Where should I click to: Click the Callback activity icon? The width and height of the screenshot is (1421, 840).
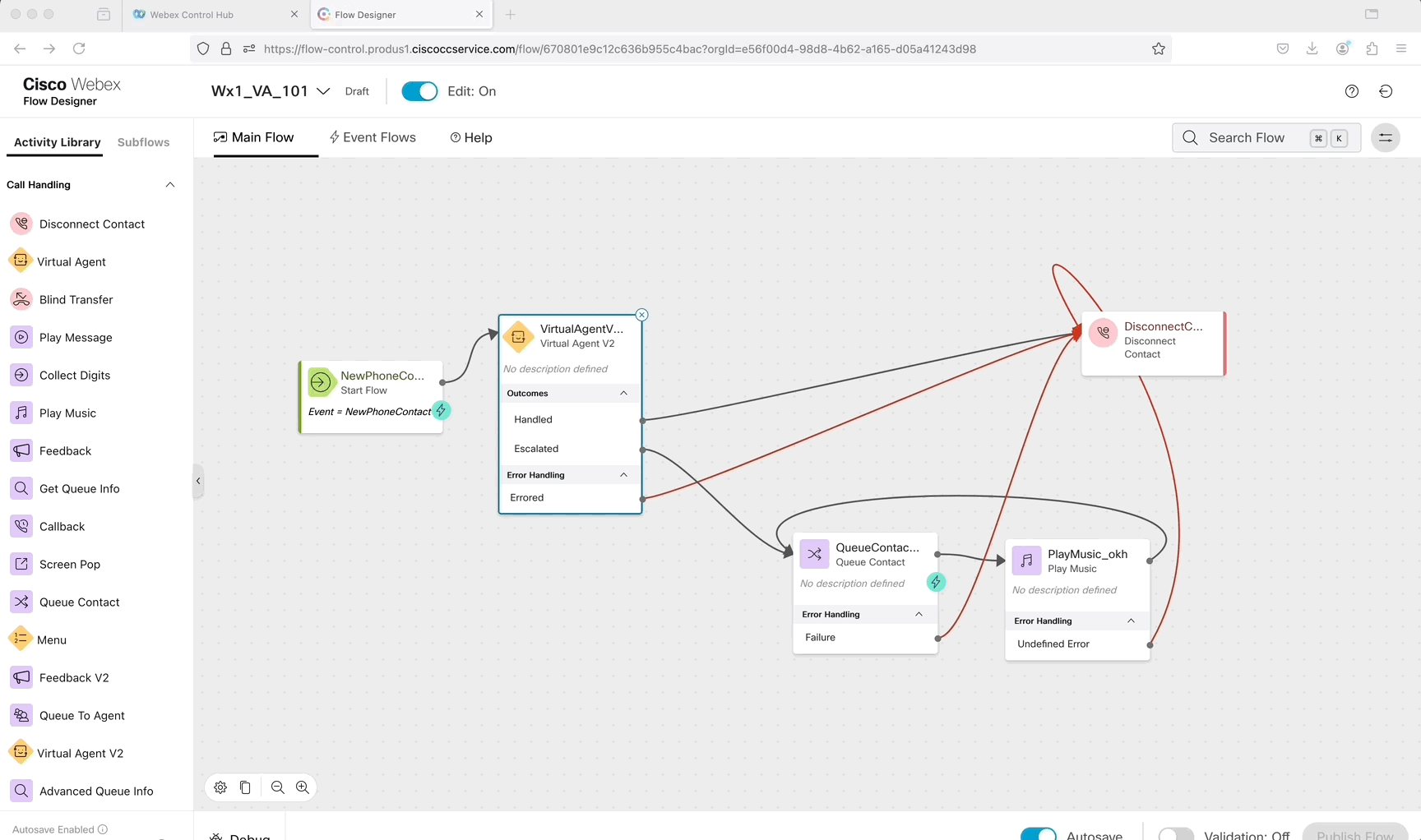21,526
